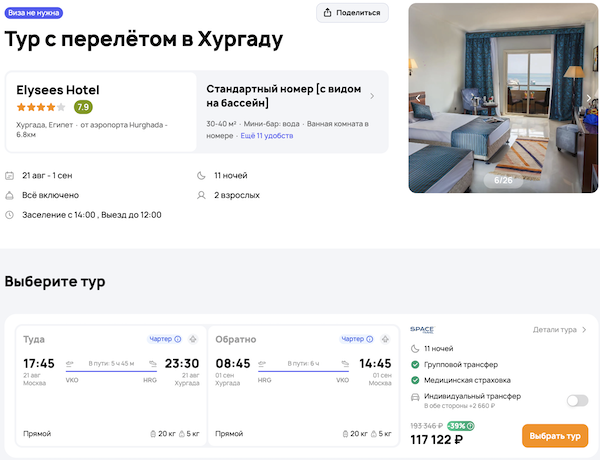The height and width of the screenshot is (460, 600).
Task: Click the Чартер info badge in Обратно card
Action: coord(357,339)
